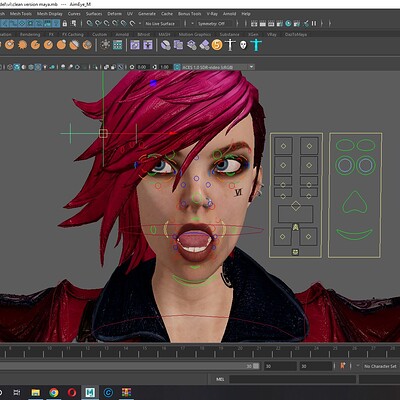The height and width of the screenshot is (400, 400).
Task: Click the purple square shelf icon with figure
Action: tap(148, 45)
